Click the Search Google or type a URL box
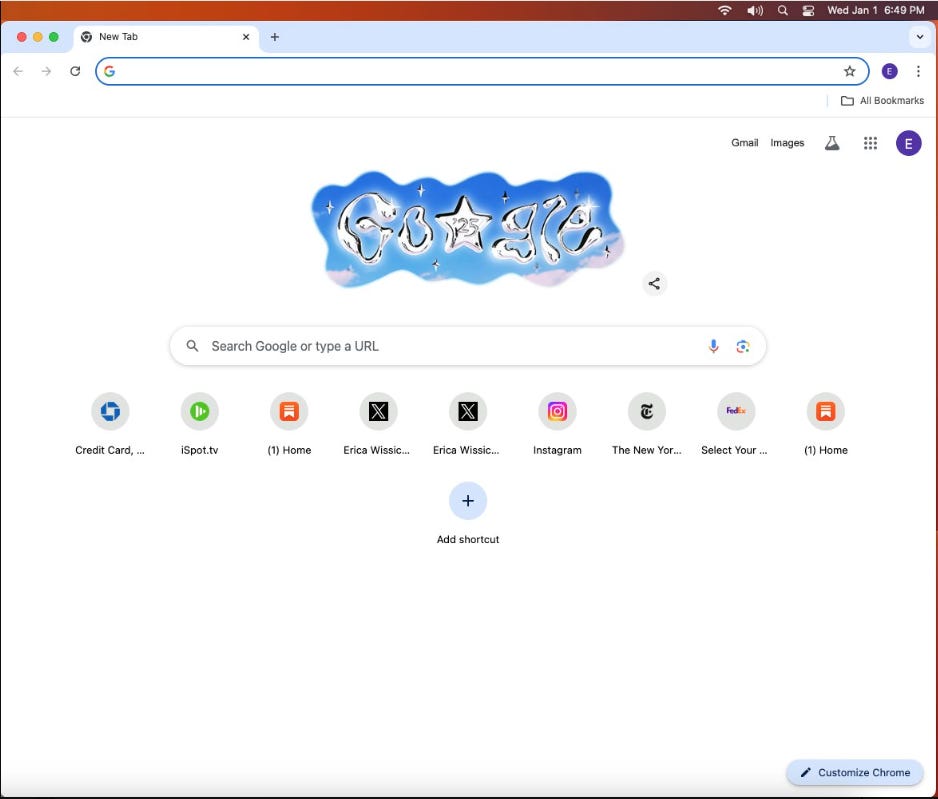Screen dimensions: 938x799 468,346
